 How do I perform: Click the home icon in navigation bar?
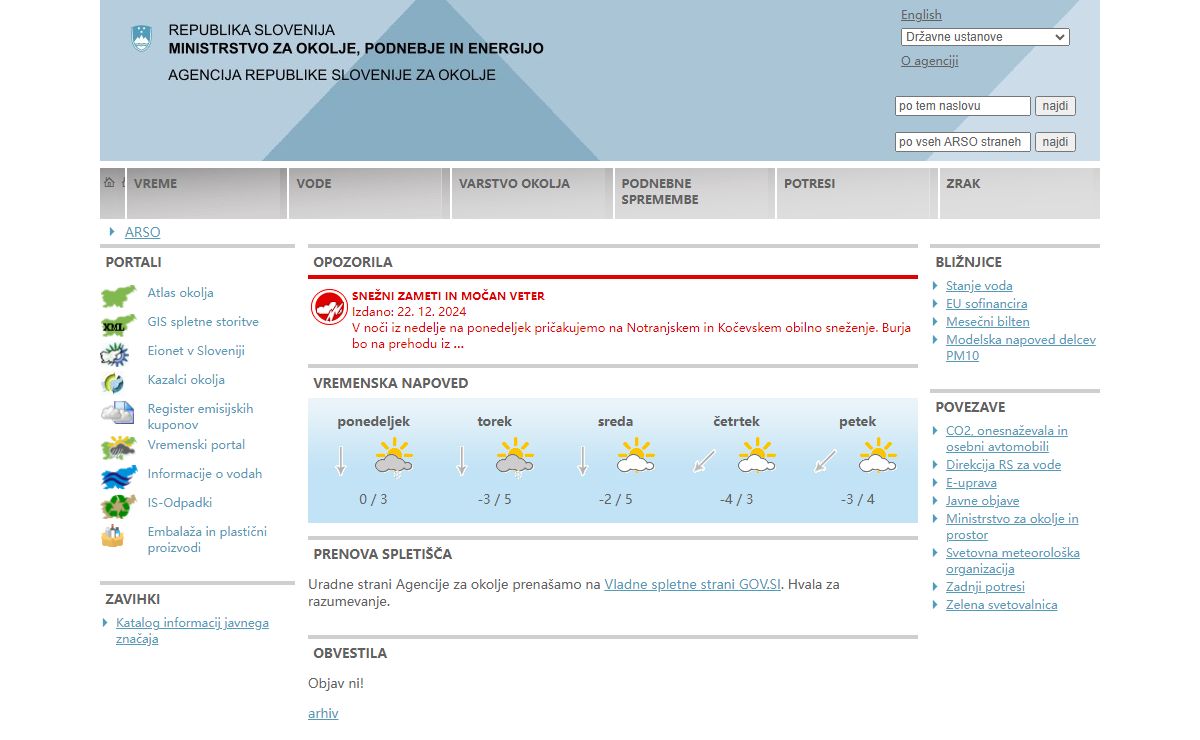coord(109,182)
